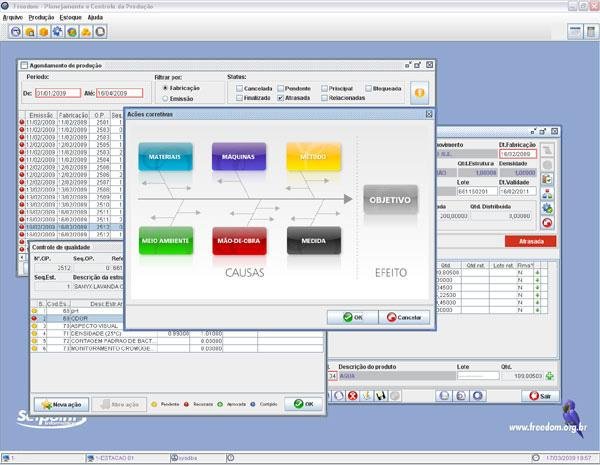Screen dimensions: 600x465
Task: Toggle the Relacionadas checkbox
Action: point(324,98)
